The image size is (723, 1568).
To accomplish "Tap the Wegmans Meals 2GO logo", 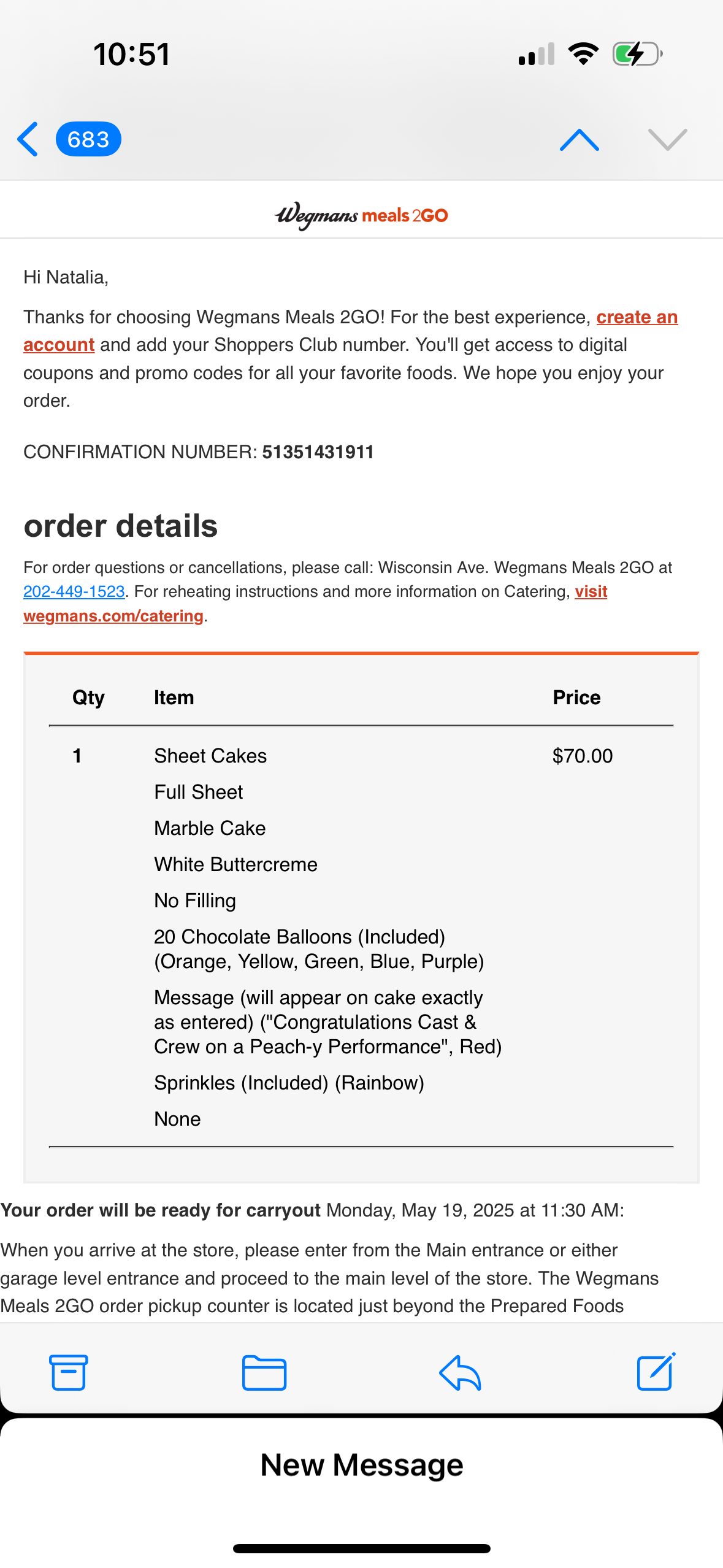I will pos(361,215).
